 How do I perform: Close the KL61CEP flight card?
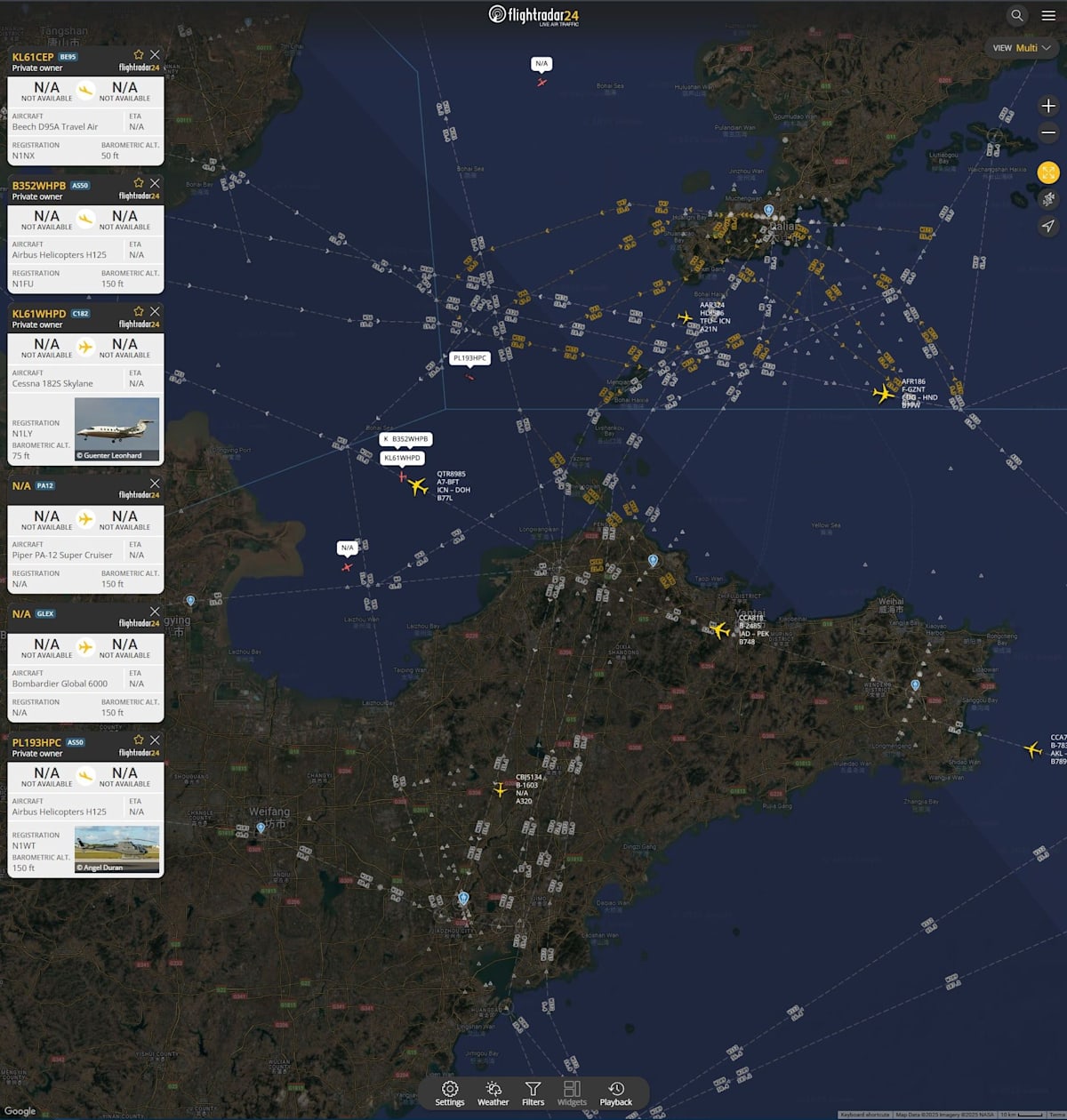(155, 55)
